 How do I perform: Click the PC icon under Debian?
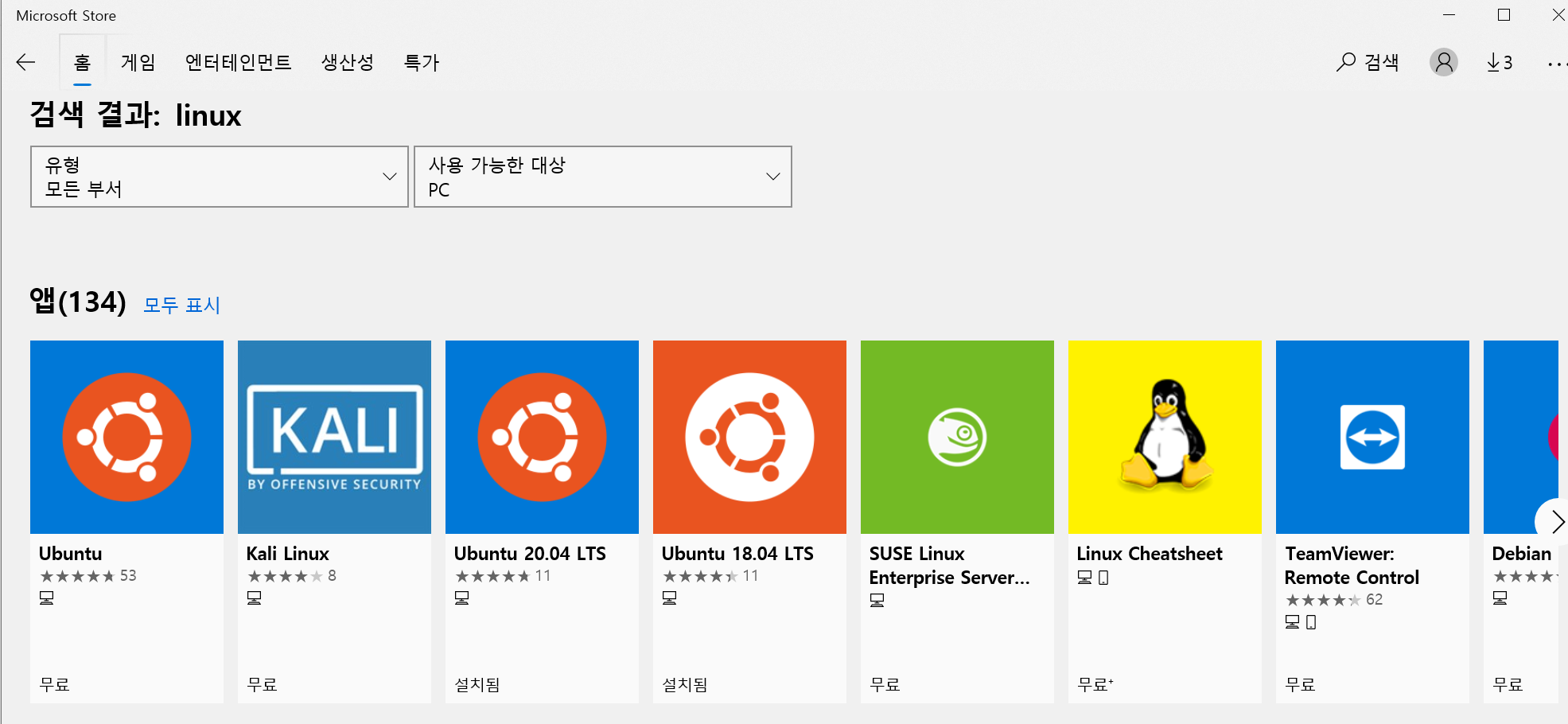click(x=1500, y=597)
